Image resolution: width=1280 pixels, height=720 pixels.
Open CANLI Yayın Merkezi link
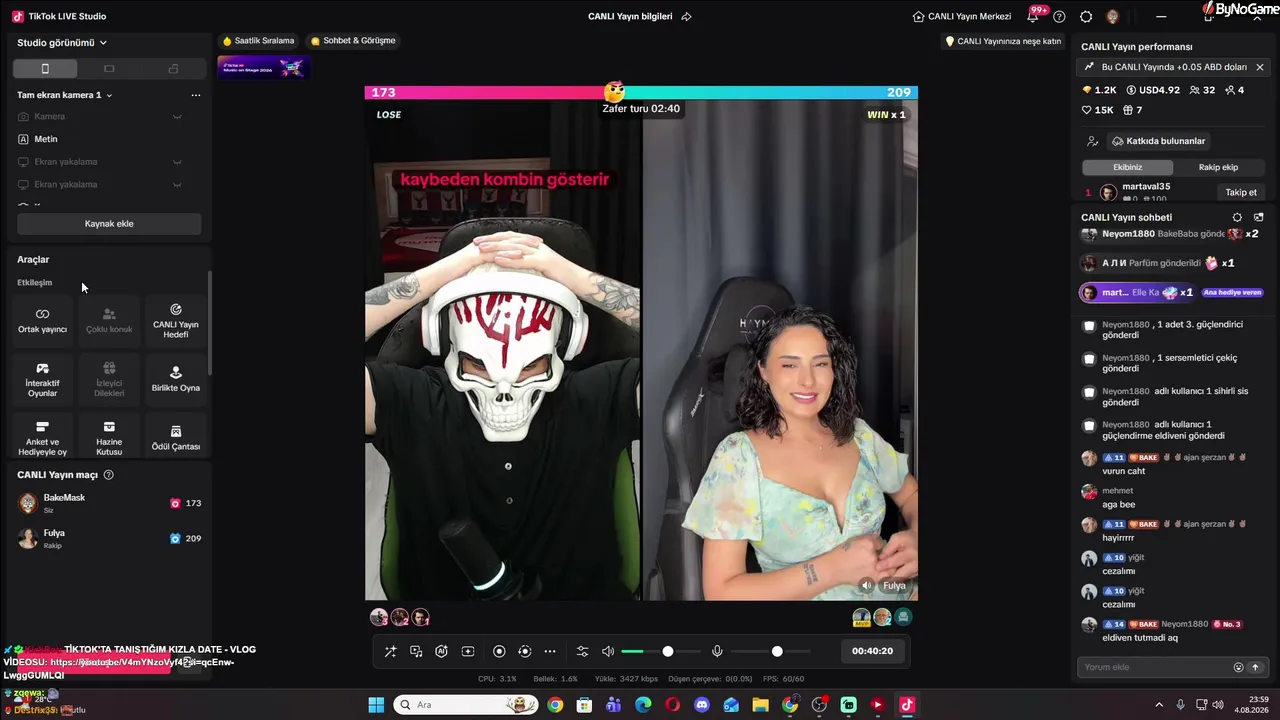coord(962,16)
